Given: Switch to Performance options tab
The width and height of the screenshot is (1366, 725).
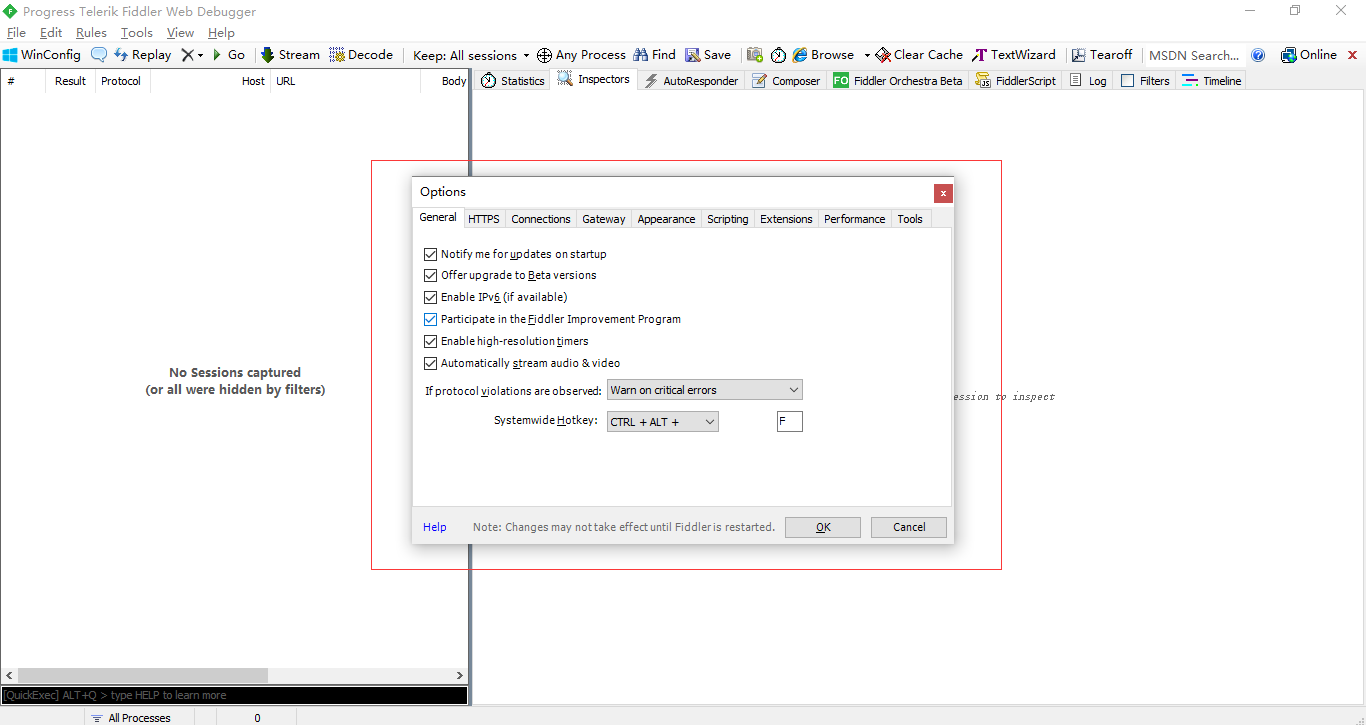Looking at the screenshot, I should click(x=854, y=219).
